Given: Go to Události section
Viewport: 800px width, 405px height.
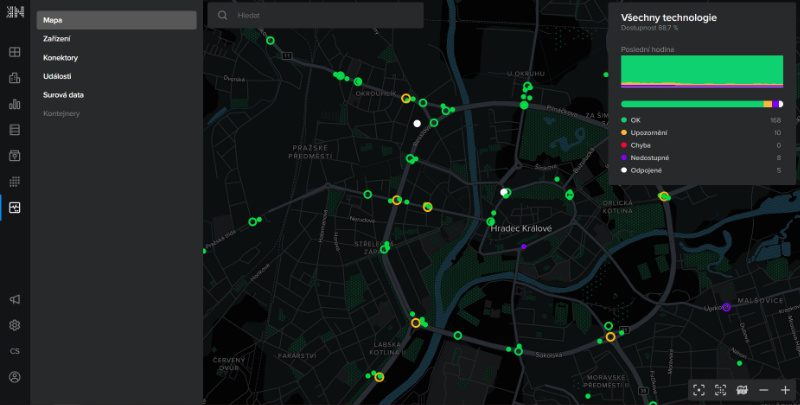Looking at the screenshot, I should pyautogui.click(x=57, y=76).
